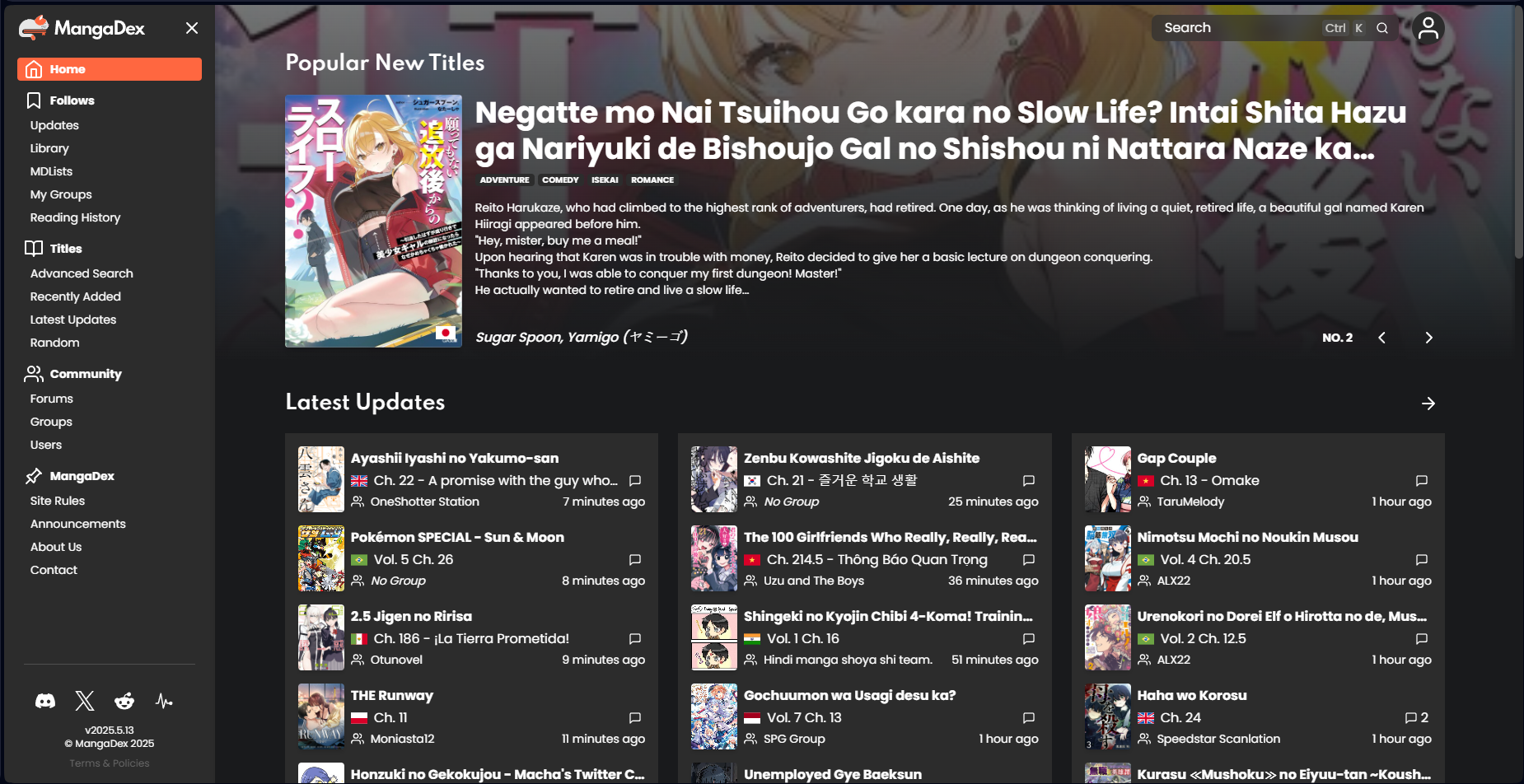Open the featured Negatte mo Nai Tsuihou title
The image size is (1524, 784).
point(941,130)
